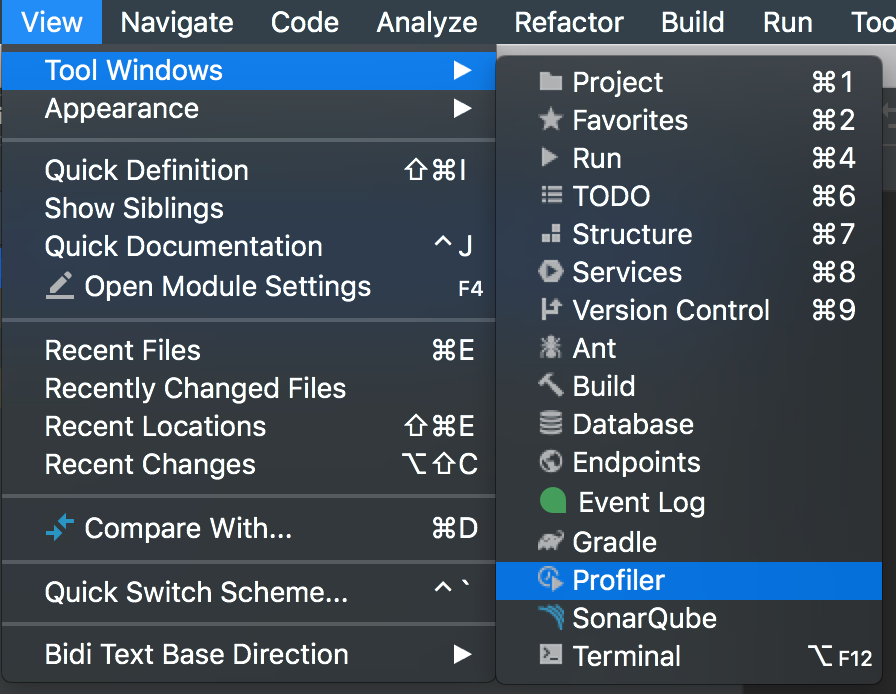The height and width of the screenshot is (694, 896).
Task: Open the Refactor menu
Action: pyautogui.click(x=569, y=22)
